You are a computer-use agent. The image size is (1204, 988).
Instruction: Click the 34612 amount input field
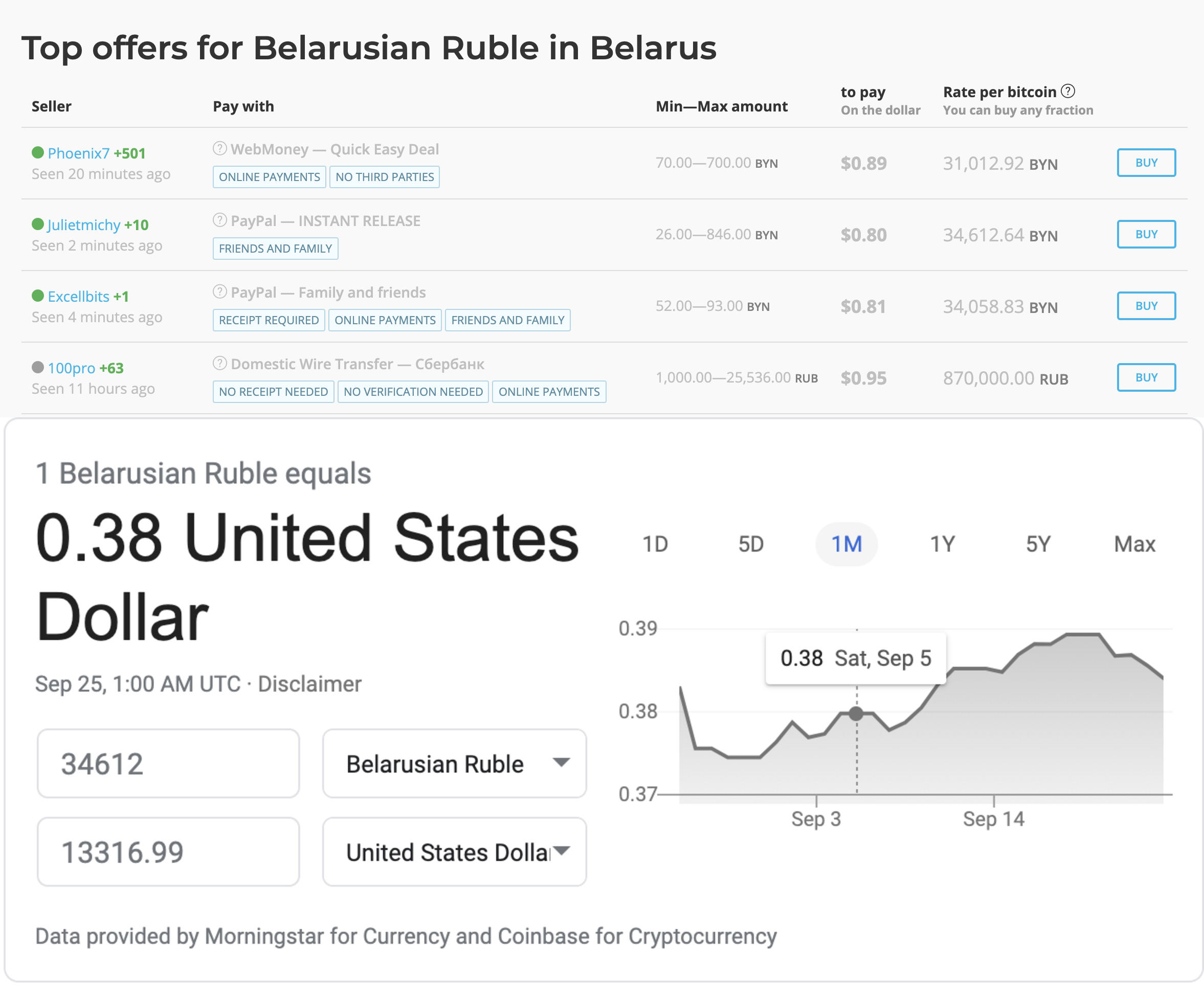[x=168, y=763]
